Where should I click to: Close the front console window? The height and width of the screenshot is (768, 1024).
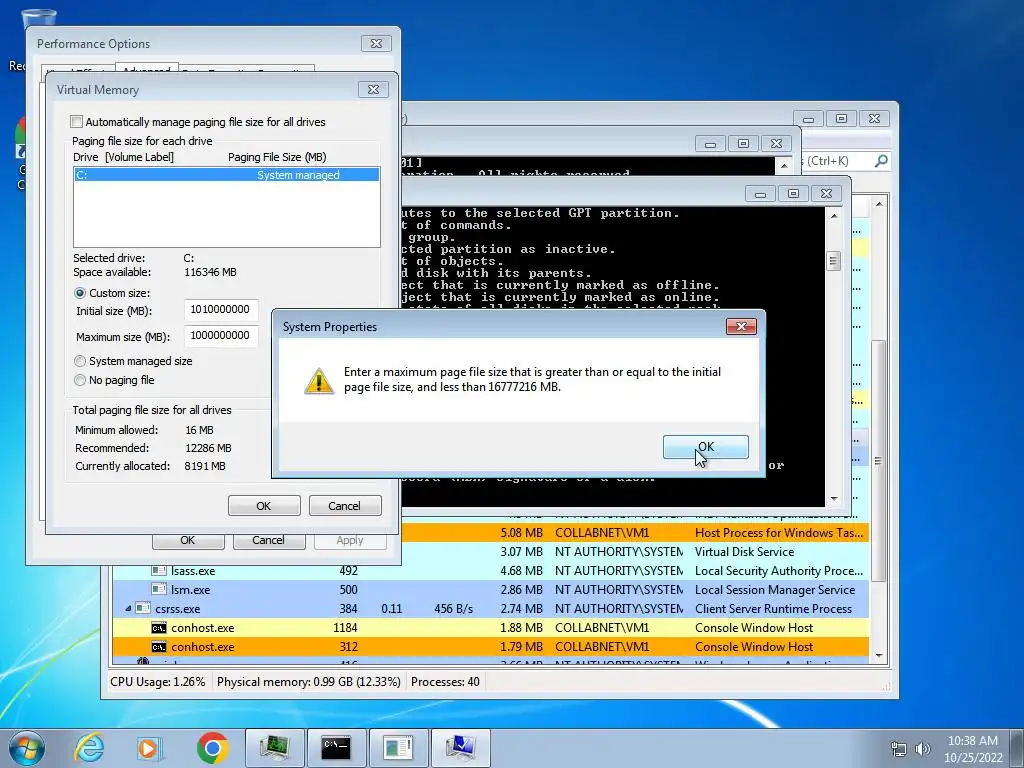point(827,193)
